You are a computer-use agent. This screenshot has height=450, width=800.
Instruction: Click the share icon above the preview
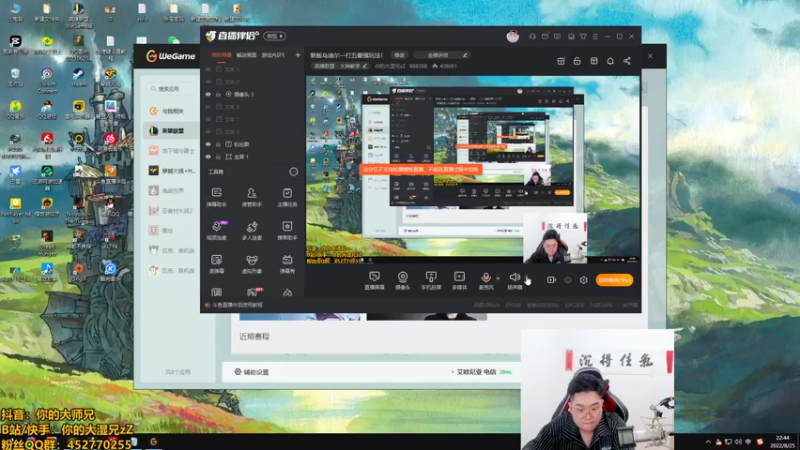point(627,61)
